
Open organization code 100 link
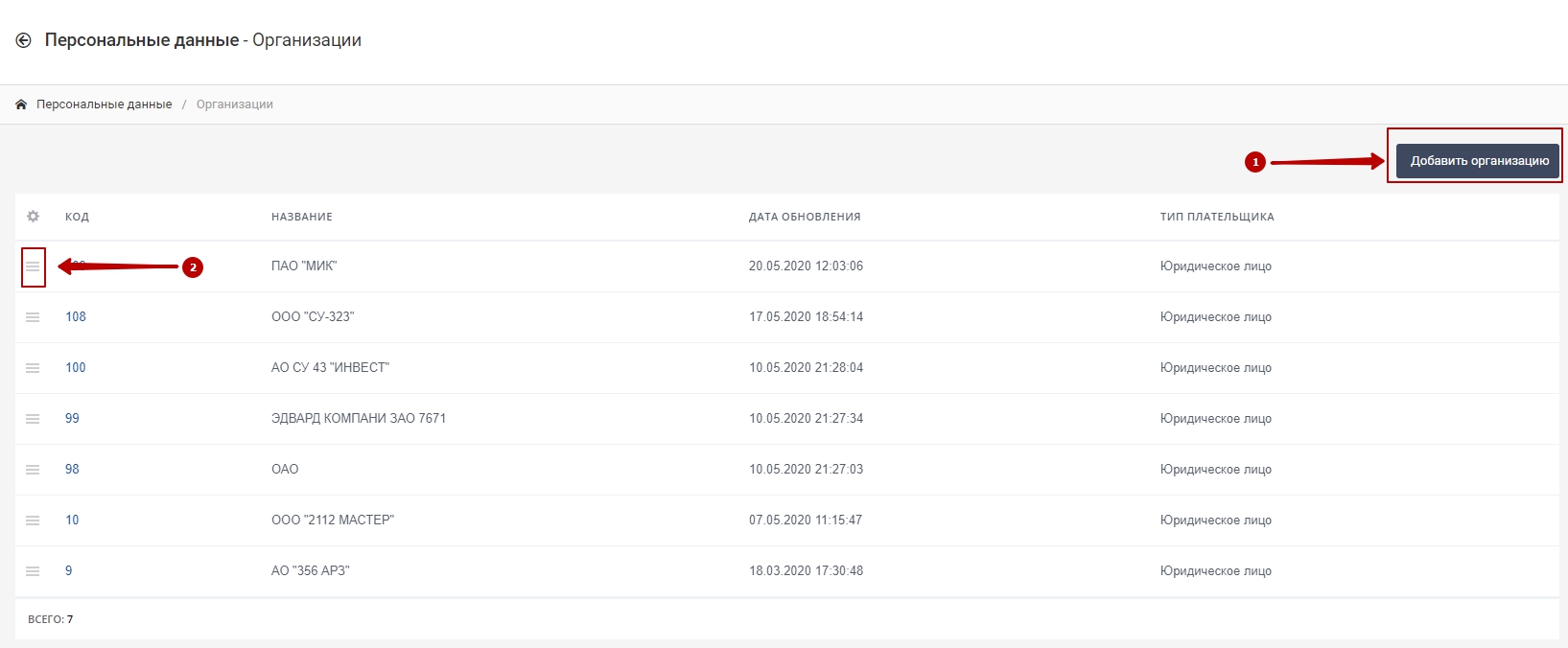coord(76,368)
